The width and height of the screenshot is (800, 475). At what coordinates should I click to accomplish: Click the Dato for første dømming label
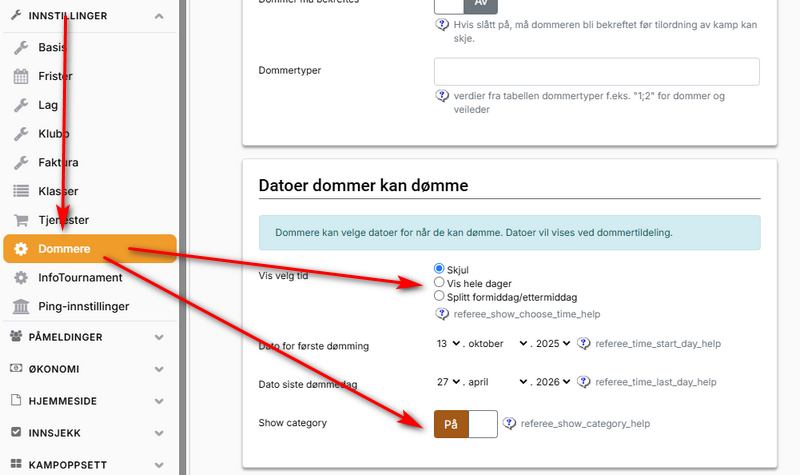pos(313,346)
